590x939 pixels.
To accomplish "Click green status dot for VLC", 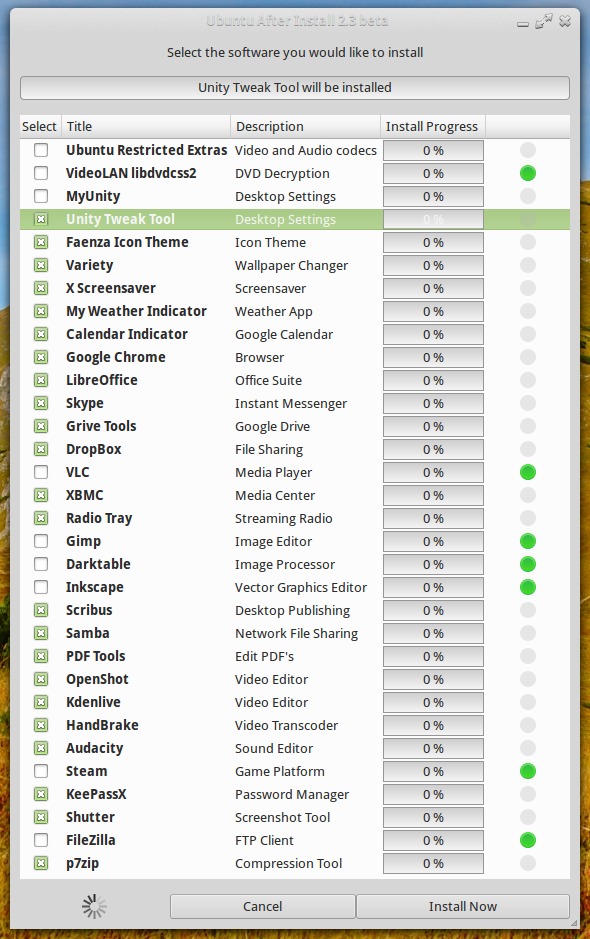I will 528,472.
